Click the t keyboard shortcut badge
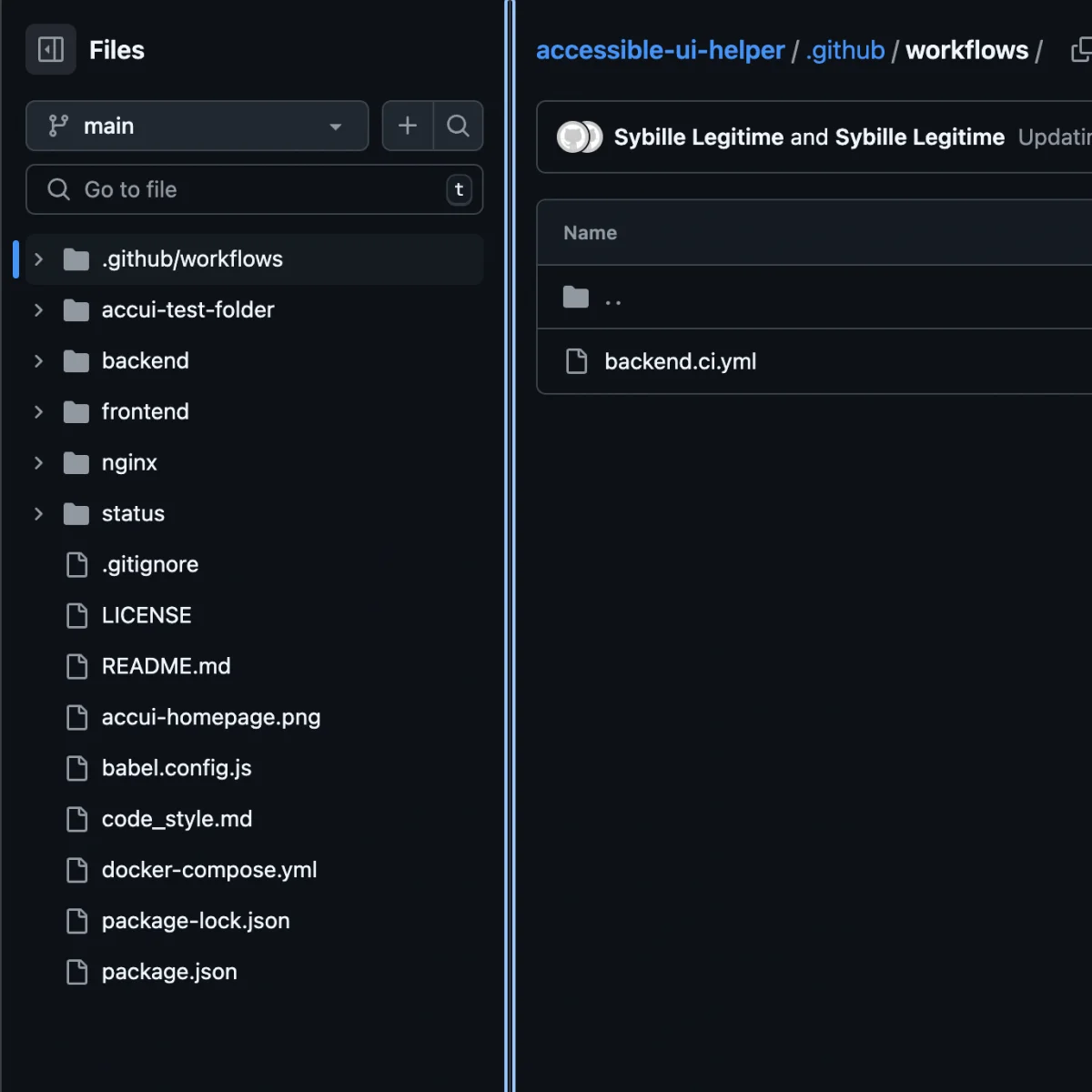Image resolution: width=1092 pixels, height=1092 pixels. coord(459,189)
